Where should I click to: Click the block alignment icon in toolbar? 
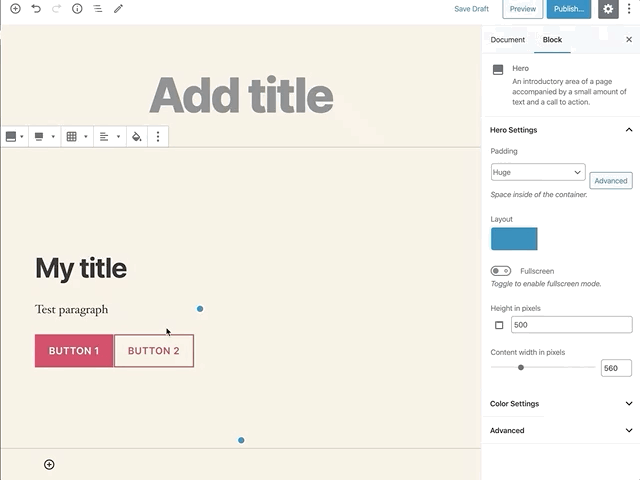click(39, 136)
